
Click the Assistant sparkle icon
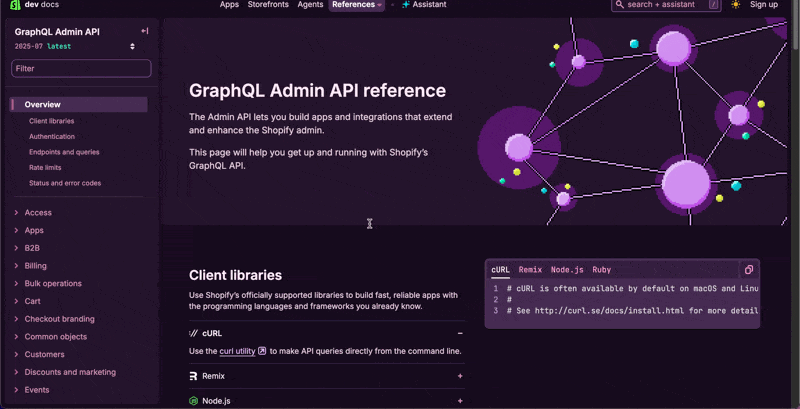tap(406, 5)
